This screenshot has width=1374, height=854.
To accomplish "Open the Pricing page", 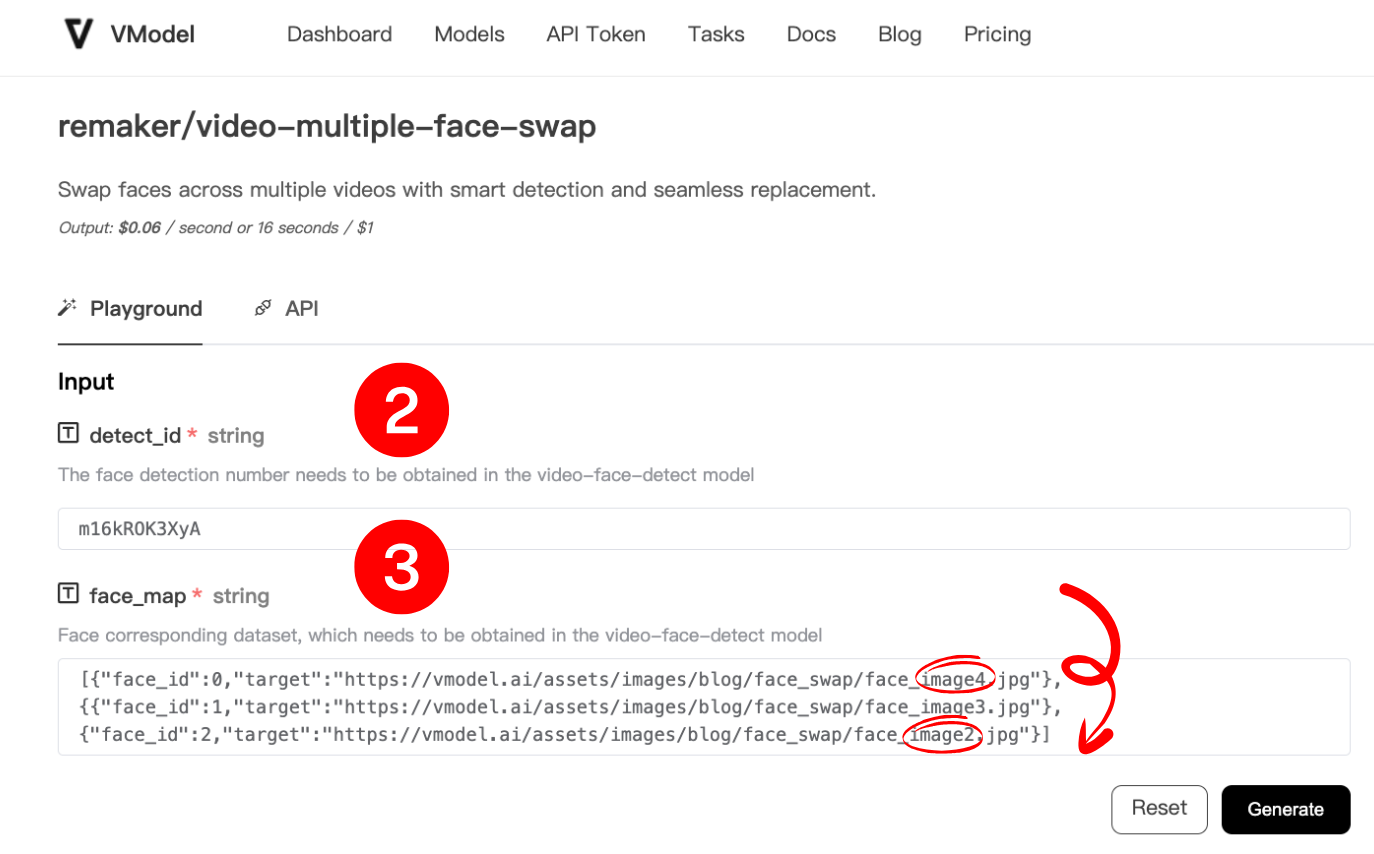I will (997, 34).
